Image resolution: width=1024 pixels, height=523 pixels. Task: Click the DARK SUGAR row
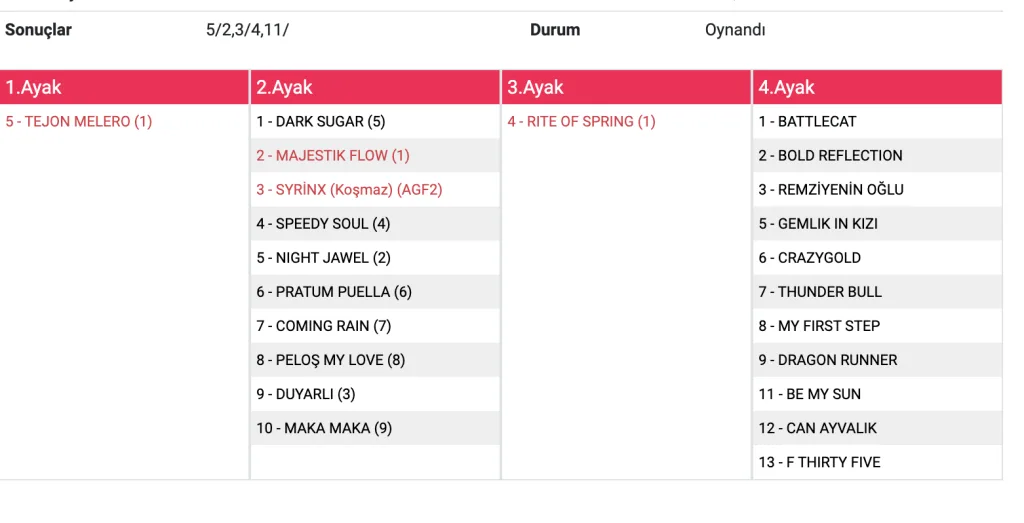[320, 122]
